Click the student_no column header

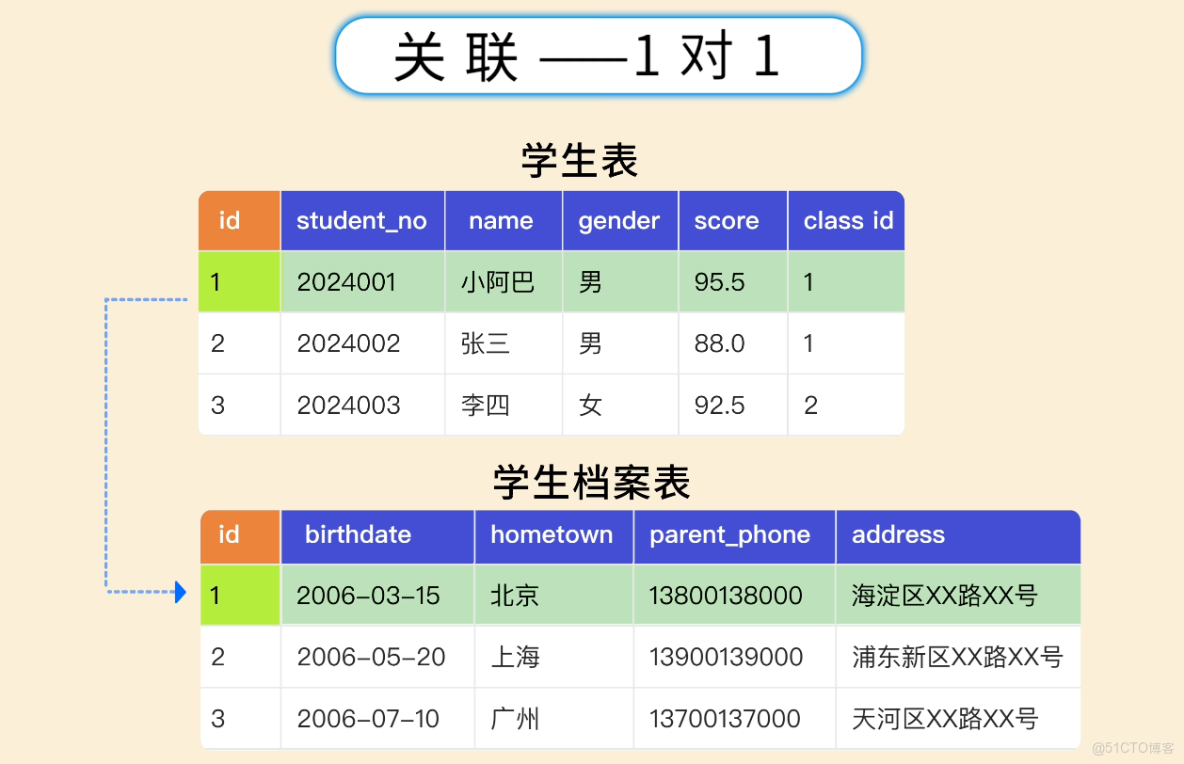tap(362, 220)
